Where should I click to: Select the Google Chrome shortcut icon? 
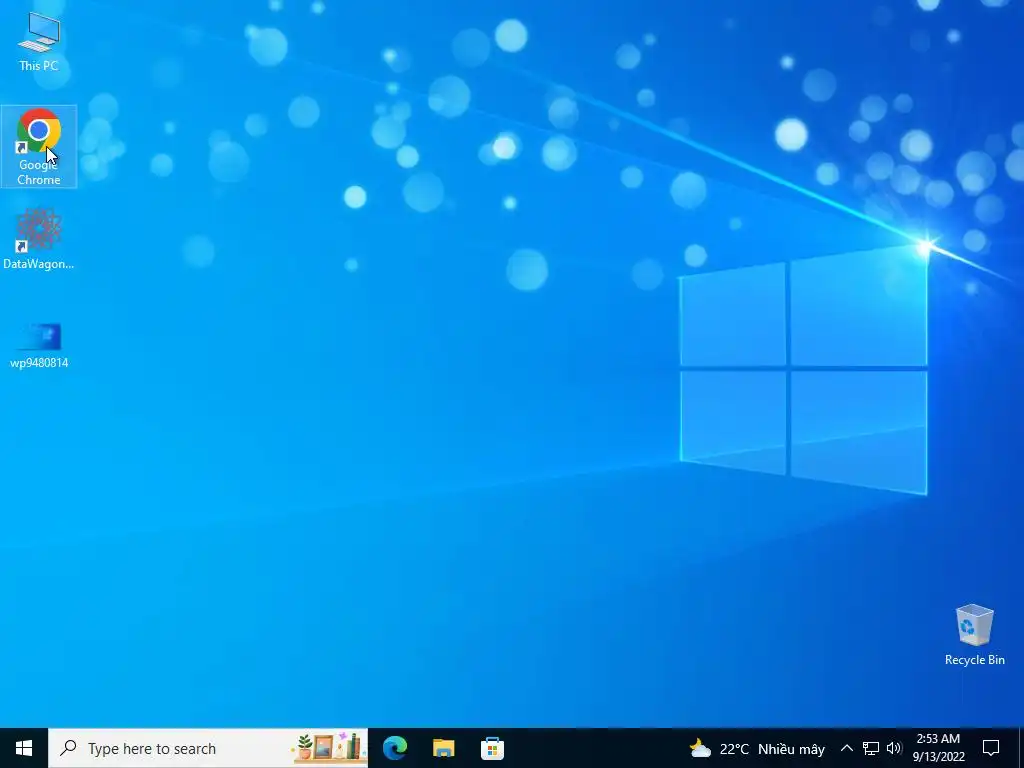[39, 146]
